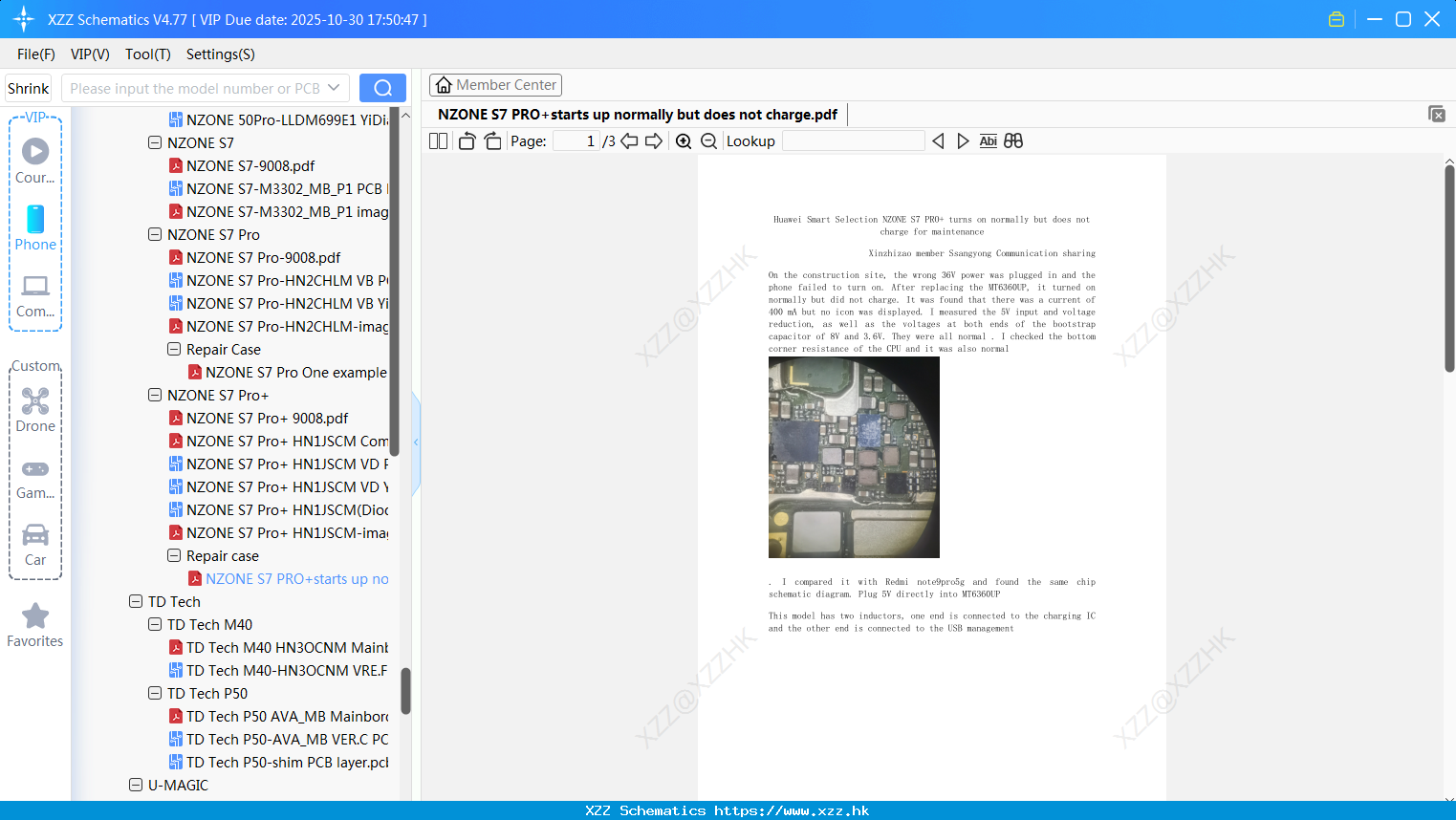Click the xzz.hk website link in status bar

792,810
